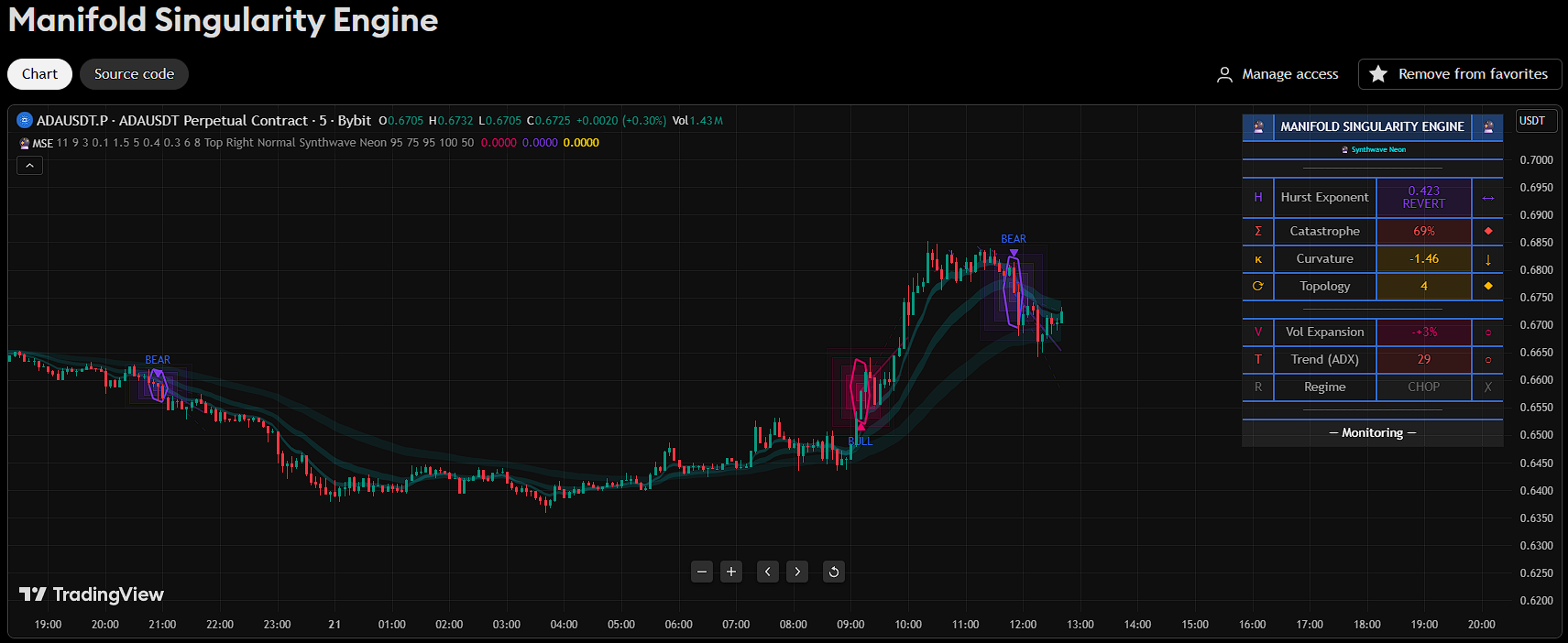Click the Curvature -1.46 value
Screen dimensions: 1568x643
(1423, 258)
